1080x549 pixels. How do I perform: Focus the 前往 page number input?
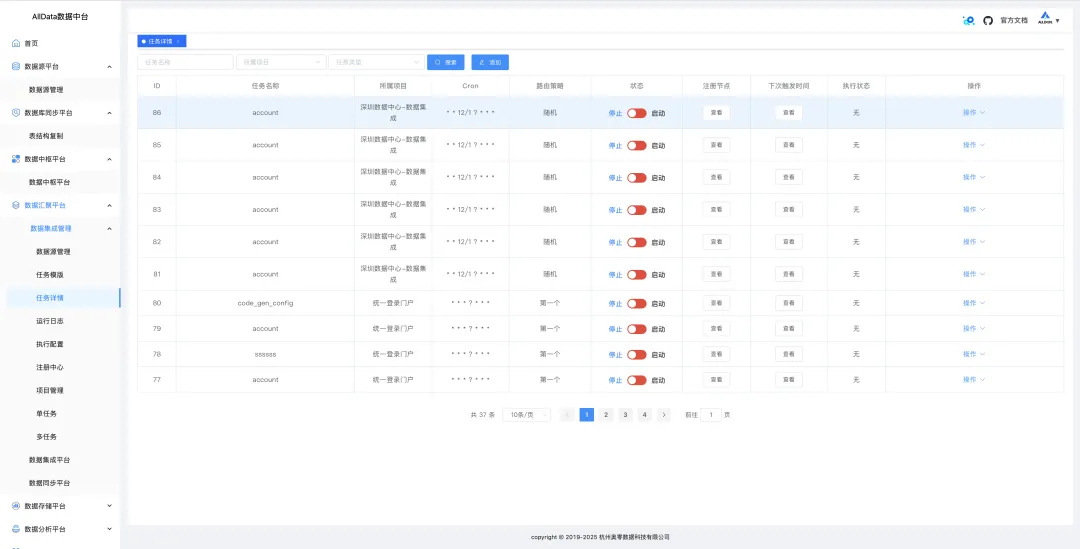pos(711,415)
